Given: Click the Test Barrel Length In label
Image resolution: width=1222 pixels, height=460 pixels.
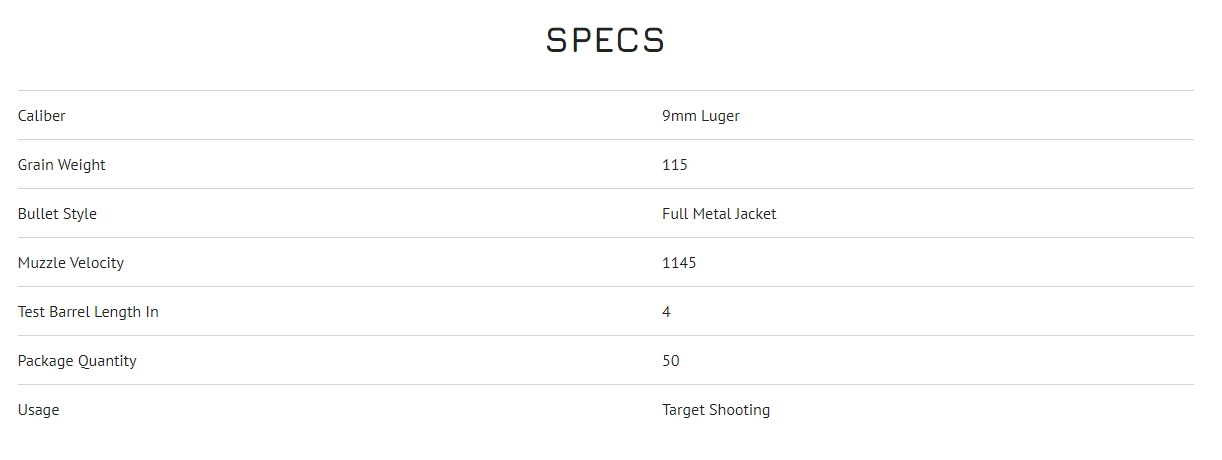Looking at the screenshot, I should pyautogui.click(x=88, y=312).
